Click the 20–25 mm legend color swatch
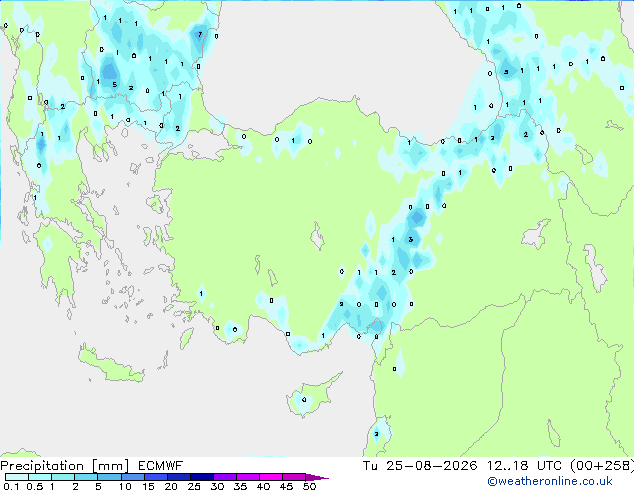 pos(179,477)
